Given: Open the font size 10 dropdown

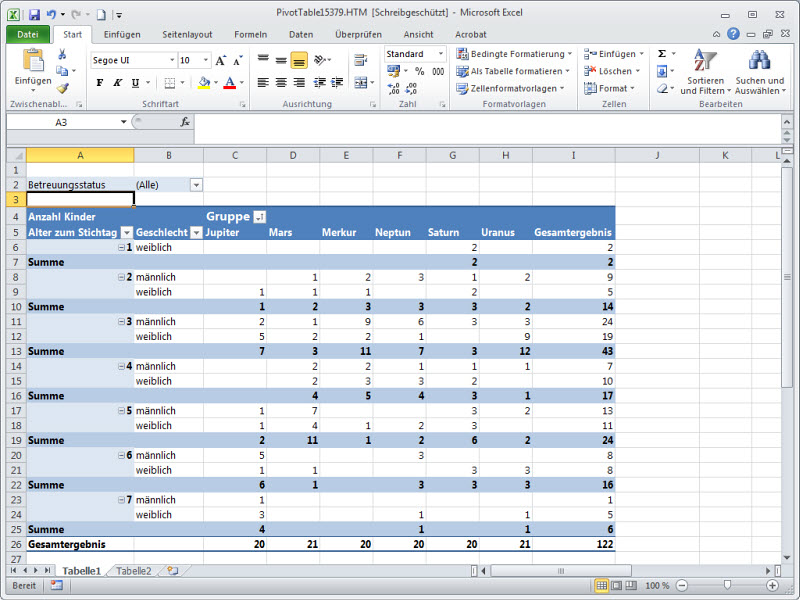Looking at the screenshot, I should (x=206, y=60).
